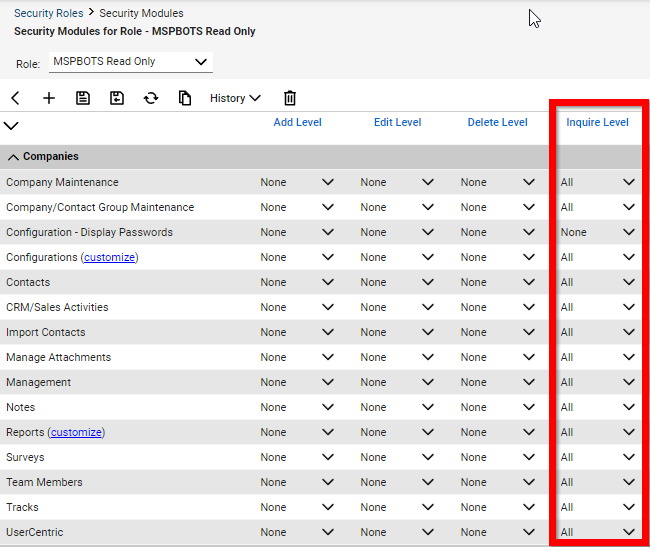The image size is (650, 547).
Task: Click the back arrow icon in toolbar
Action: coord(15,98)
